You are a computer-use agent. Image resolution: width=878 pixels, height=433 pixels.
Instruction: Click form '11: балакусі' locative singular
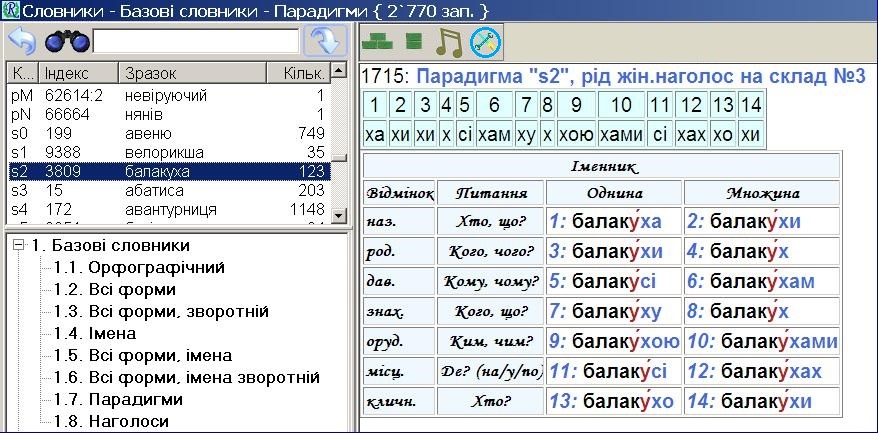pos(614,371)
